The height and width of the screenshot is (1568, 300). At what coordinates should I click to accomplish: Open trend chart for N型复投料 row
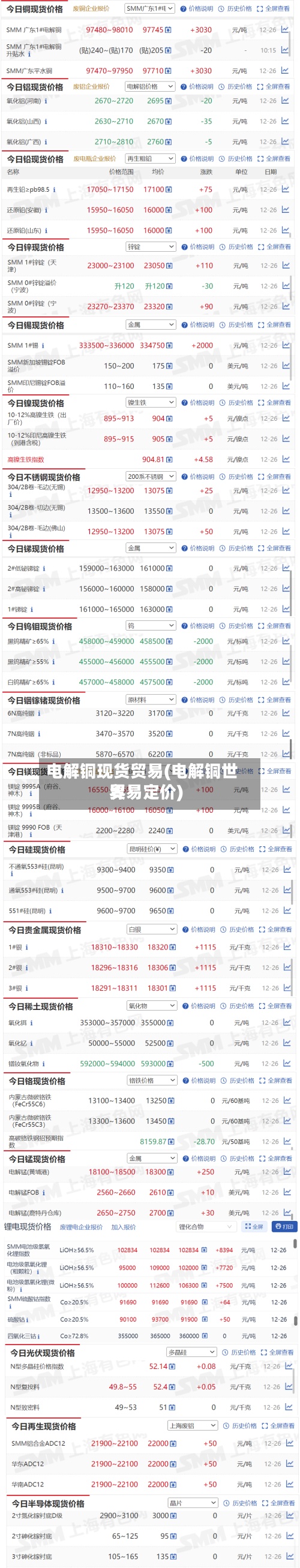289,1386
